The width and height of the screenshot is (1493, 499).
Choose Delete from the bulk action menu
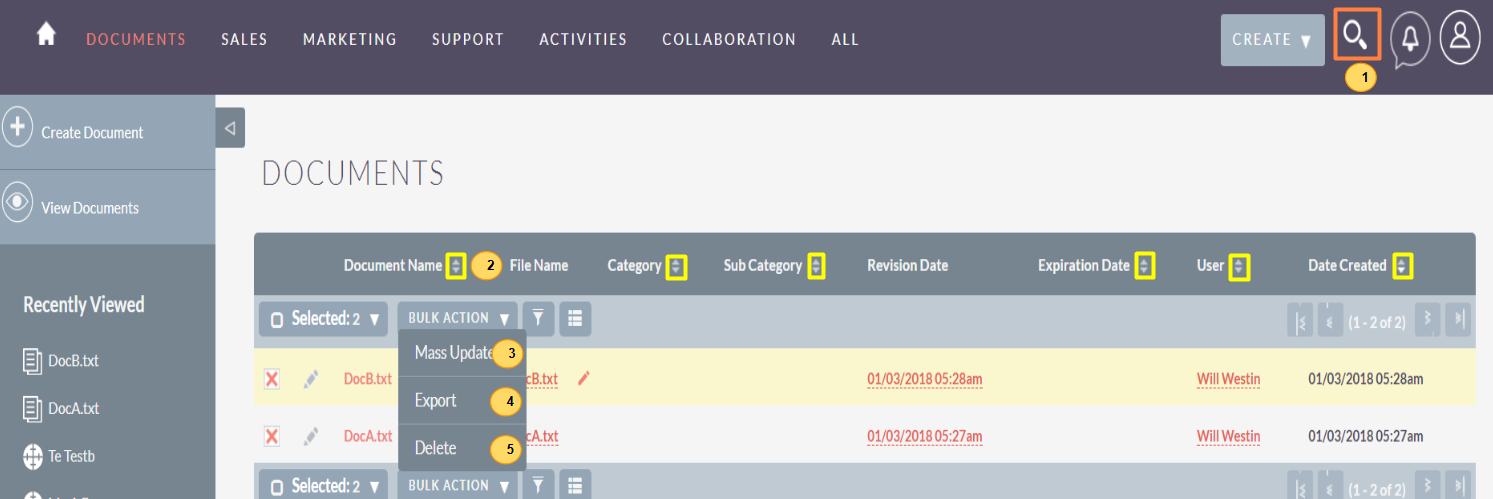[x=436, y=448]
